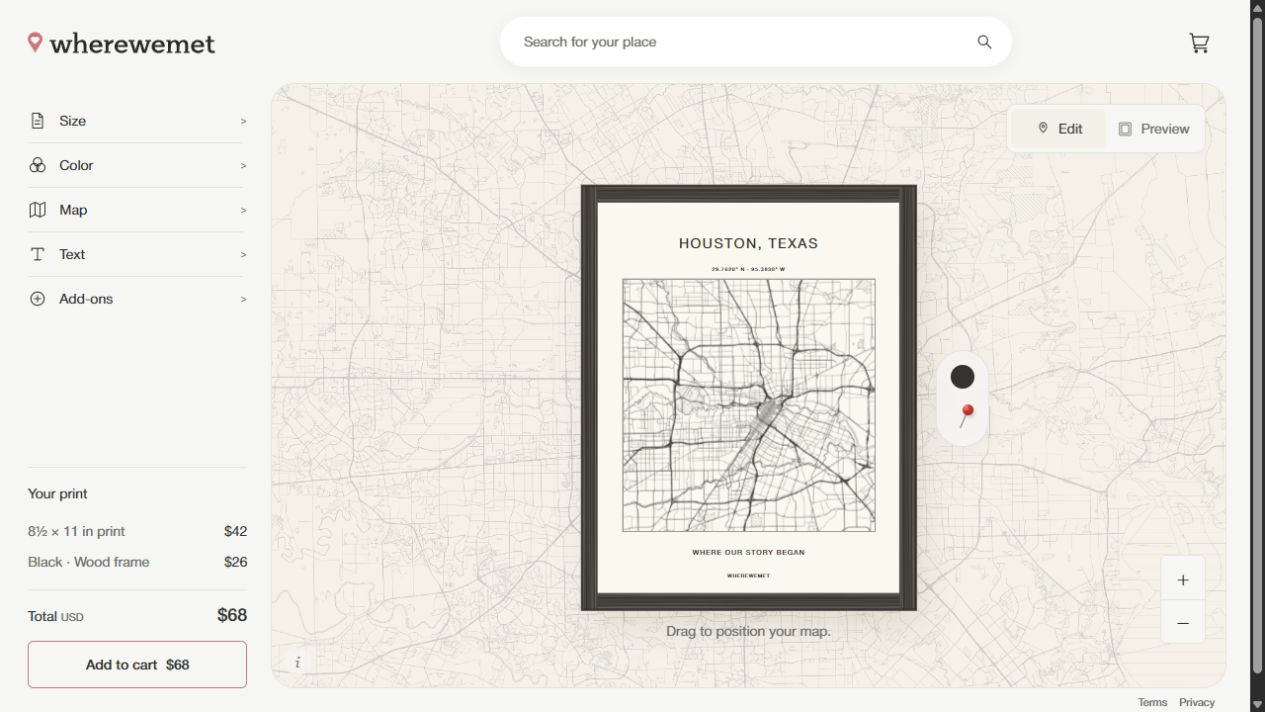The height and width of the screenshot is (712, 1265).
Task: Expand the Text section chevron
Action: 243,255
